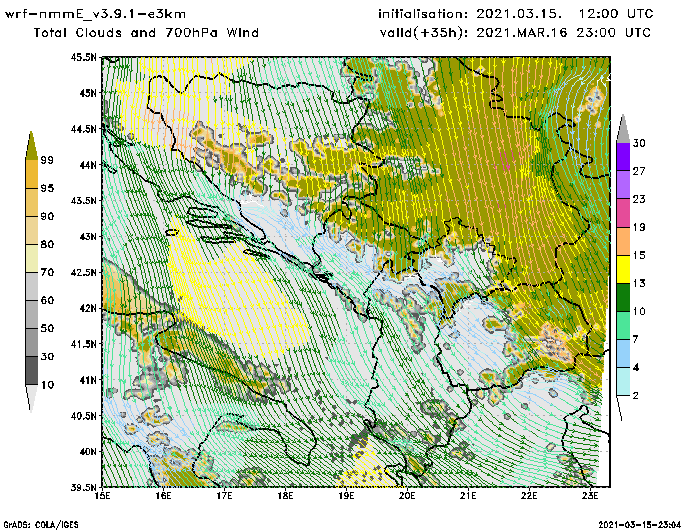Pick the dark gray 10–30 cloud swatch
700x530 pixels.
[x=32, y=371]
